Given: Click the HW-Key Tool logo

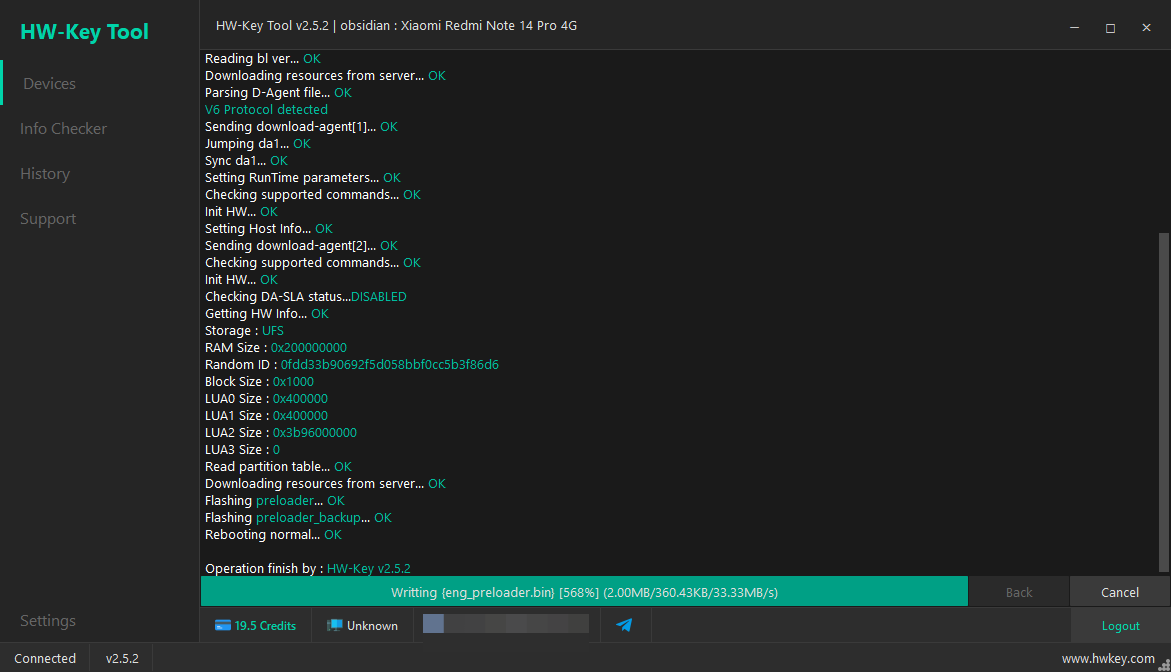Looking at the screenshot, I should [x=84, y=32].
